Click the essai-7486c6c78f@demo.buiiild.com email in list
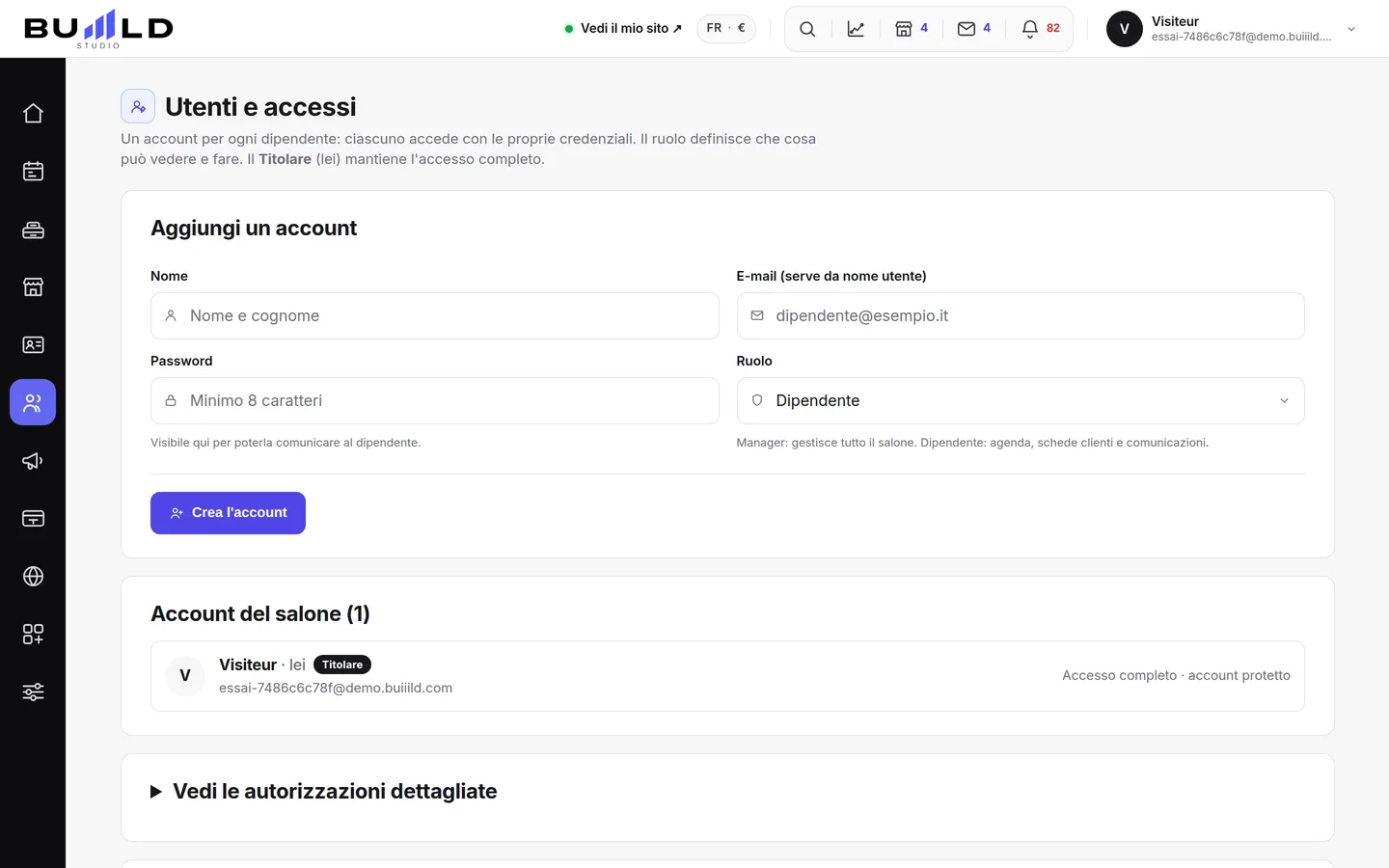Screen dimensions: 1389x868 tap(336, 688)
